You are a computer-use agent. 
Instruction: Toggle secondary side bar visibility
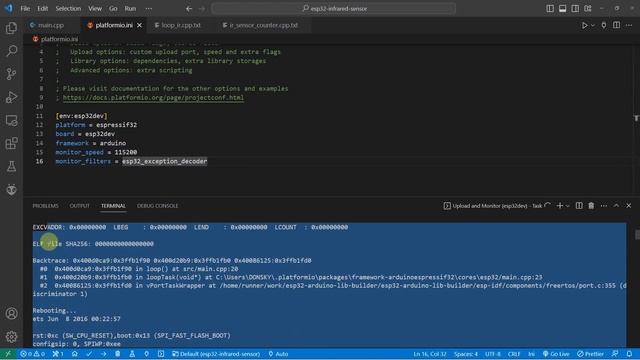(x=575, y=9)
